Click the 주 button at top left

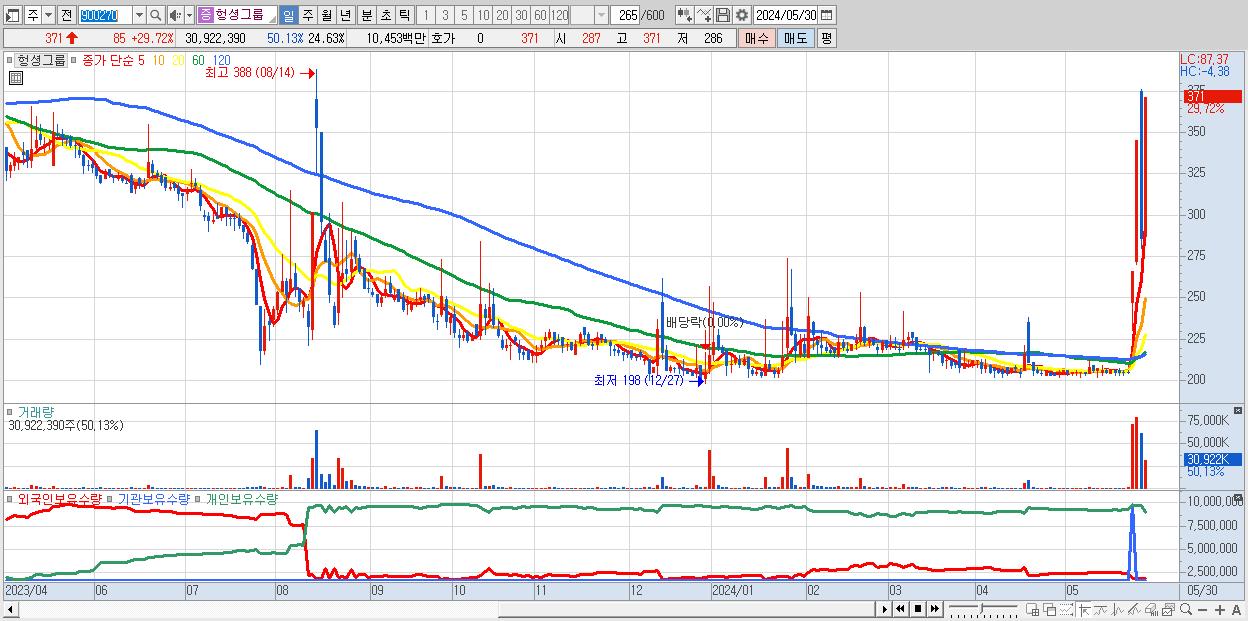pos(32,15)
